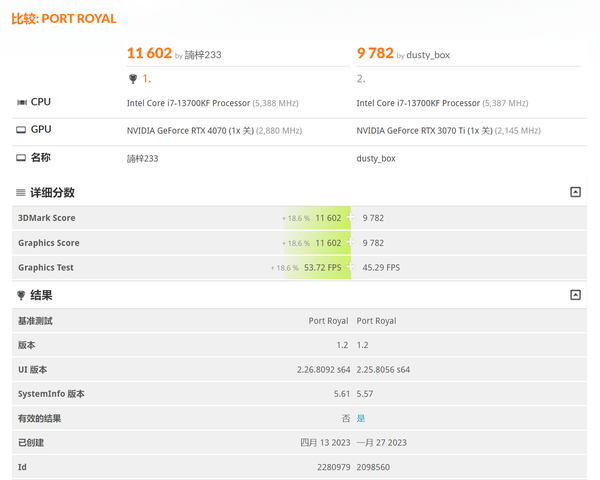Click the trophy icon for rank 1

pos(133,79)
